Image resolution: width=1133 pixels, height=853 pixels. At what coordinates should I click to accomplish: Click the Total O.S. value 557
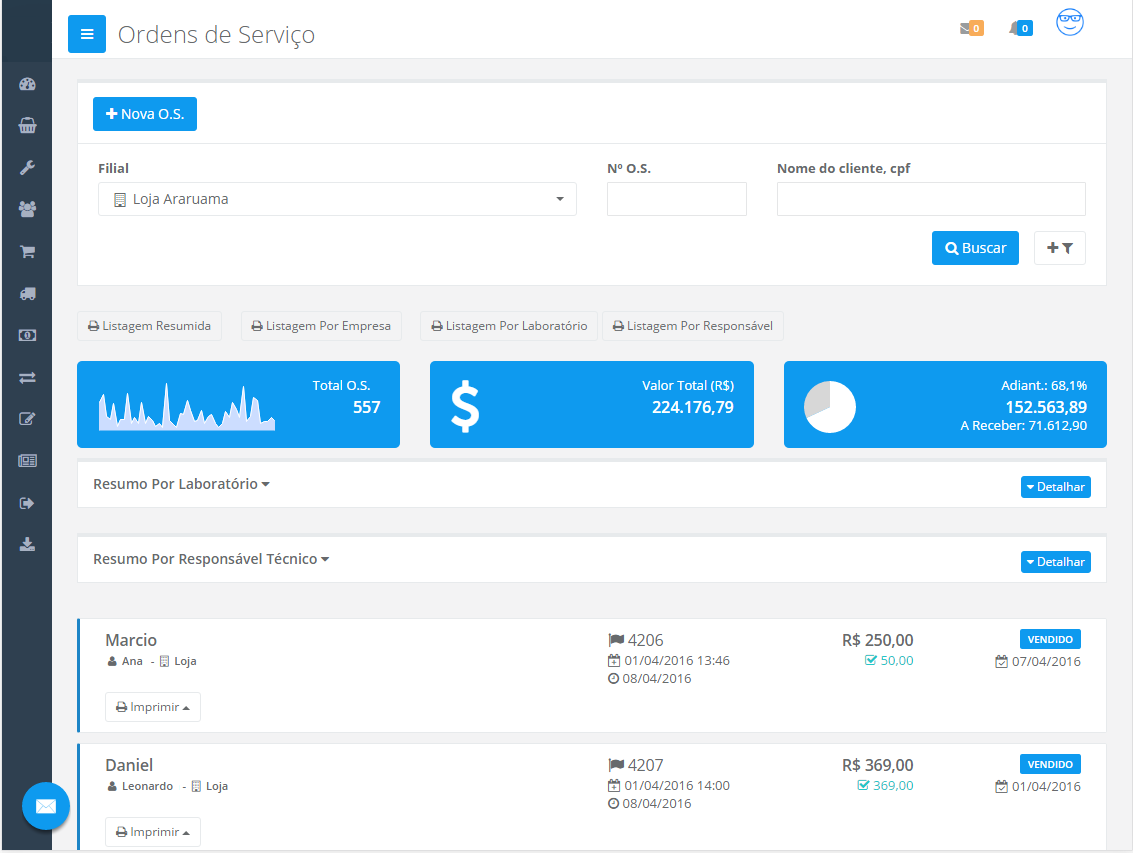point(366,408)
